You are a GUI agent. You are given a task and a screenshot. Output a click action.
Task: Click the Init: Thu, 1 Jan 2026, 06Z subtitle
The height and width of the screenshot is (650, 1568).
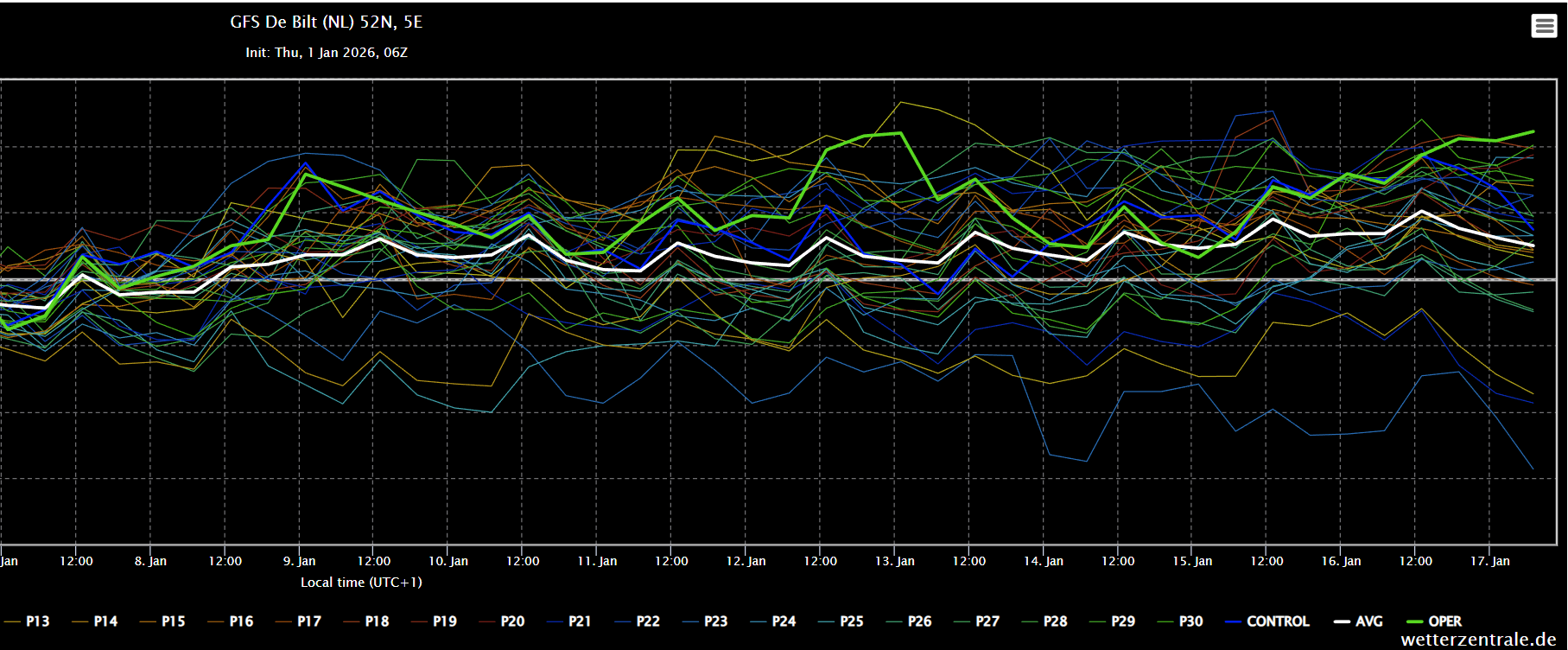(x=327, y=53)
